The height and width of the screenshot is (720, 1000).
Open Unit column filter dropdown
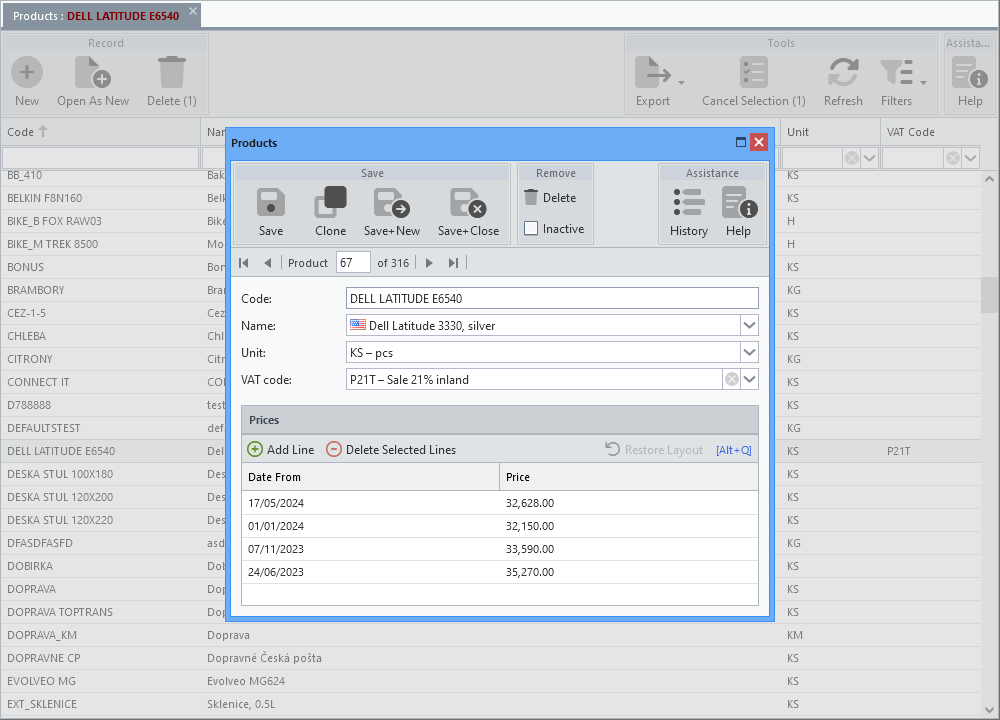point(869,158)
